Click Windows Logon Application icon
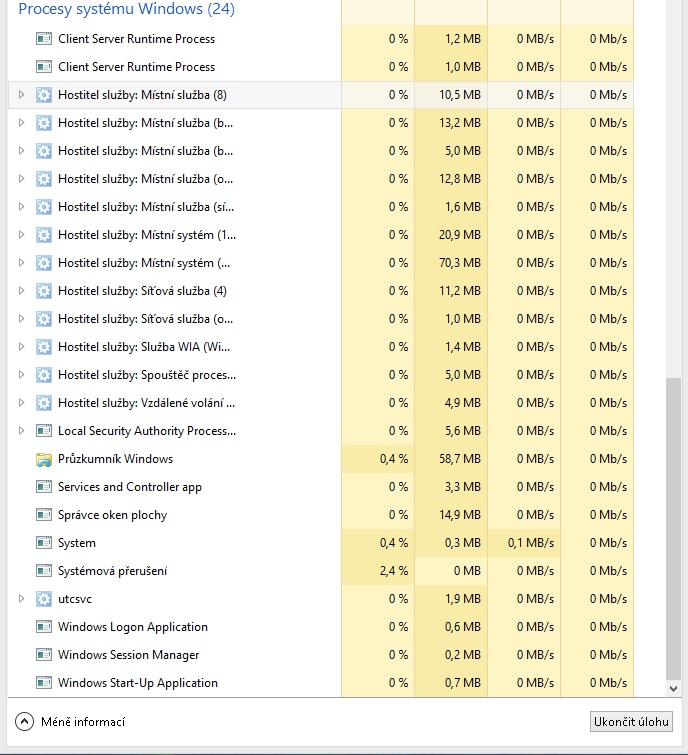 [44, 627]
